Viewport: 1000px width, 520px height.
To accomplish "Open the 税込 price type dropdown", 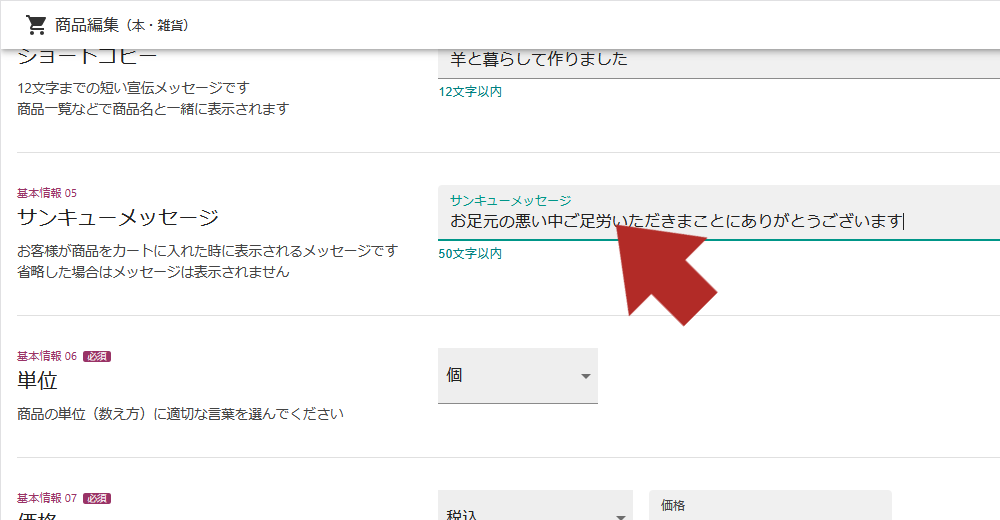I will (535, 505).
